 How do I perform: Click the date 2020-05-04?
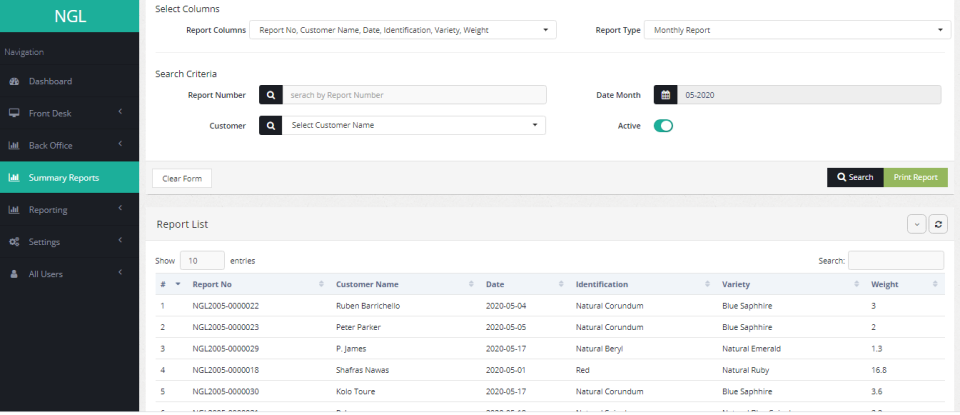(505, 306)
